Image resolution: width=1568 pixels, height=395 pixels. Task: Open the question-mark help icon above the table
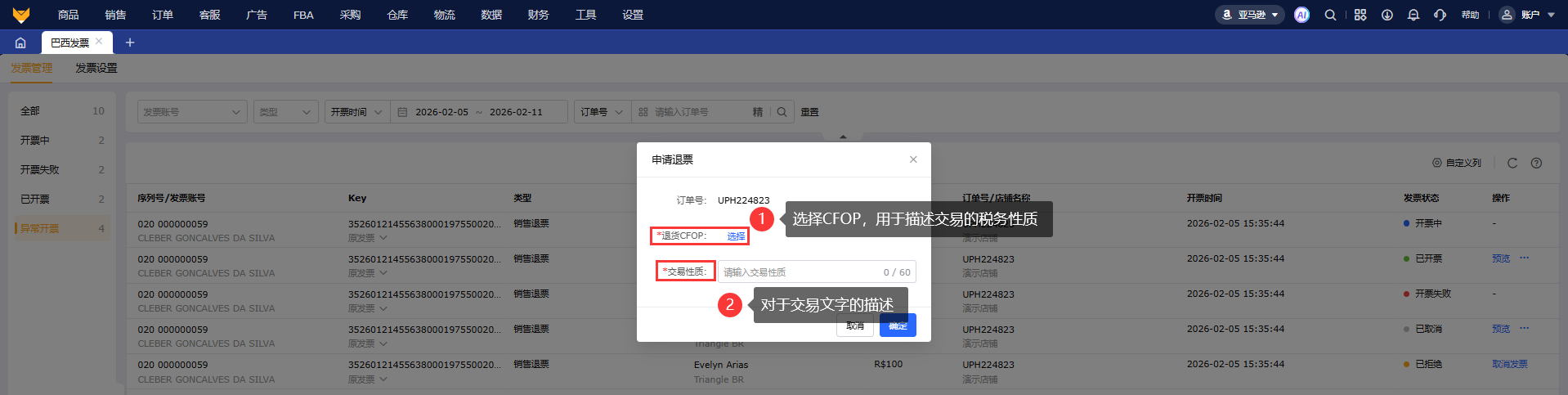tap(1536, 163)
